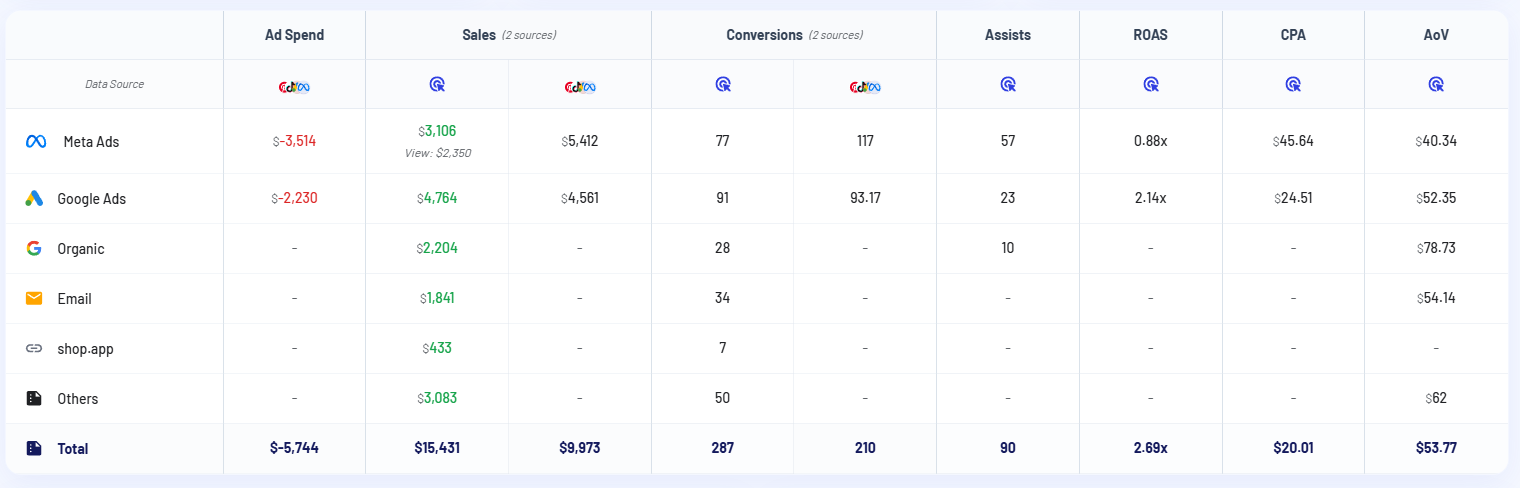The width and height of the screenshot is (1520, 488).
Task: Click the Meta Ads logo icon
Action: (x=36, y=142)
